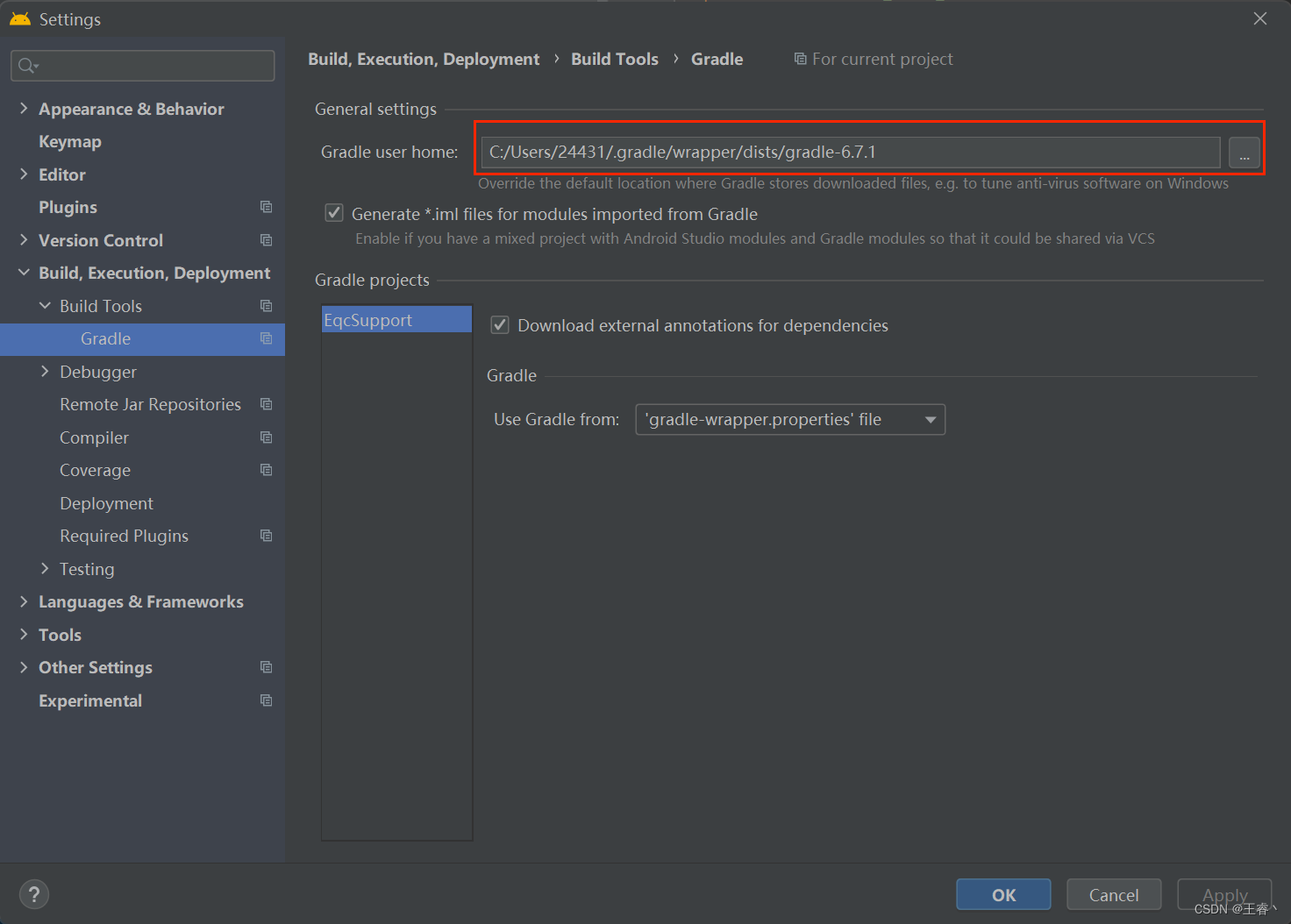Screen dimensions: 1291x924
Task: Open the Experimental settings page
Action: [90, 700]
